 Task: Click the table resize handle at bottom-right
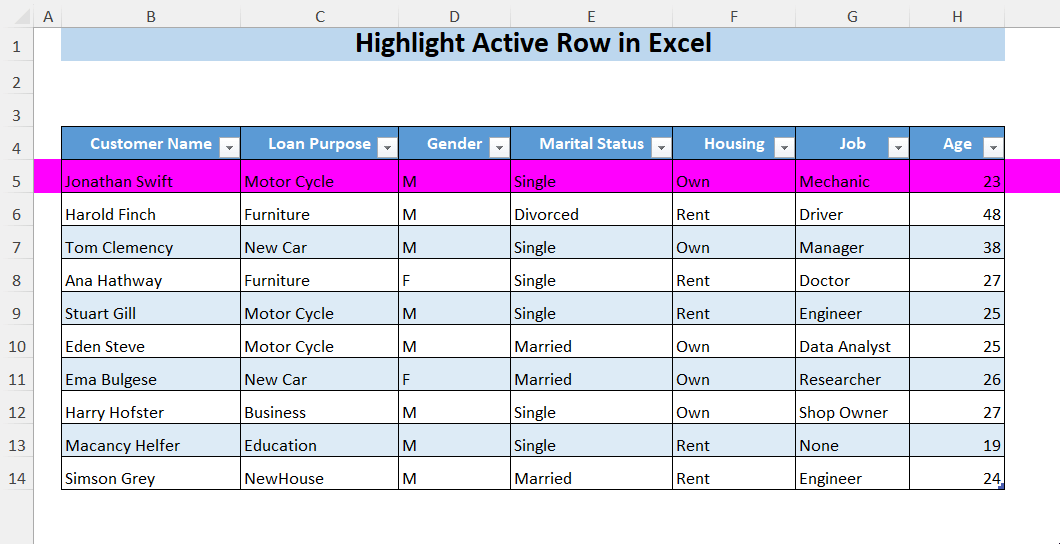tap(1000, 486)
